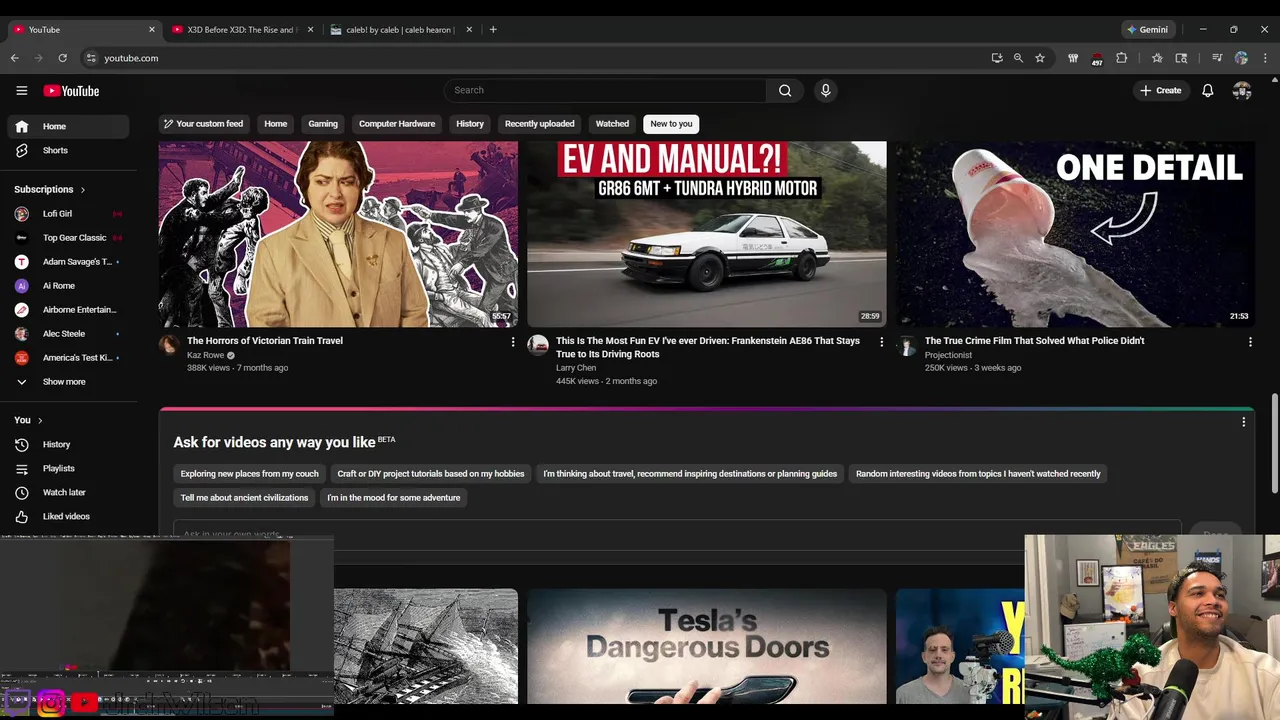View site information for youtube.com
Screen dimensions: 1280x720
(91, 58)
